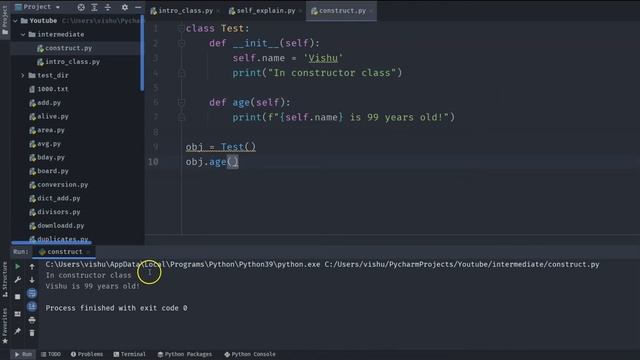Open the TODO tool window
This screenshot has width=640, height=360.
51,354
